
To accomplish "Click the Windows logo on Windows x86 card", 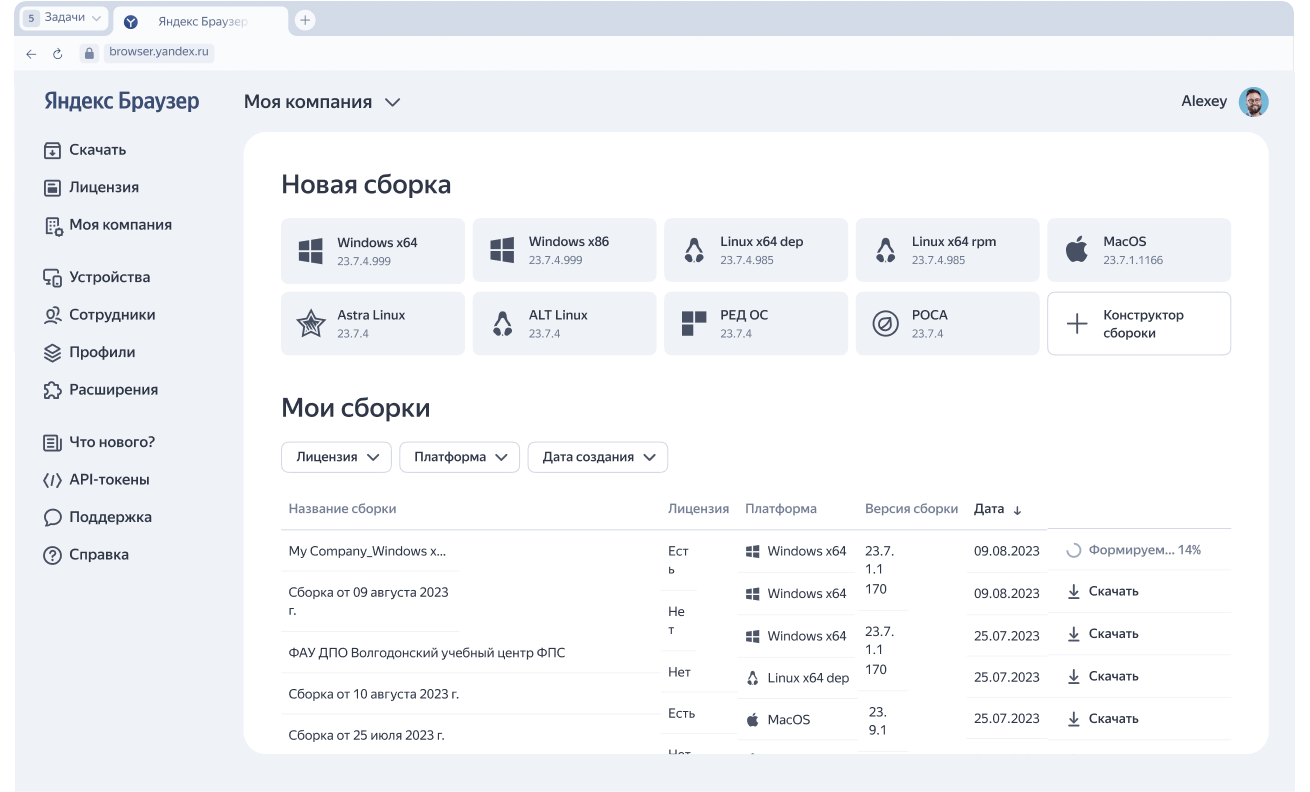I will coord(502,251).
